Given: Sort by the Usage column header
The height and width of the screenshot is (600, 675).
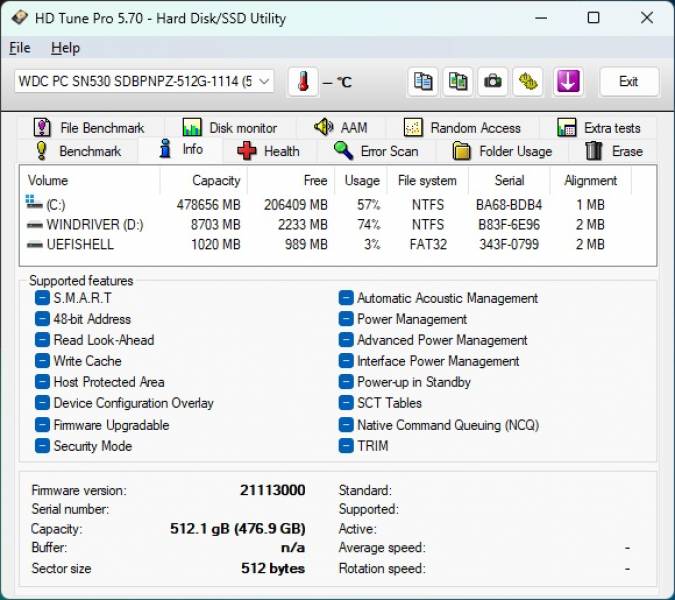Looking at the screenshot, I should click(x=361, y=180).
